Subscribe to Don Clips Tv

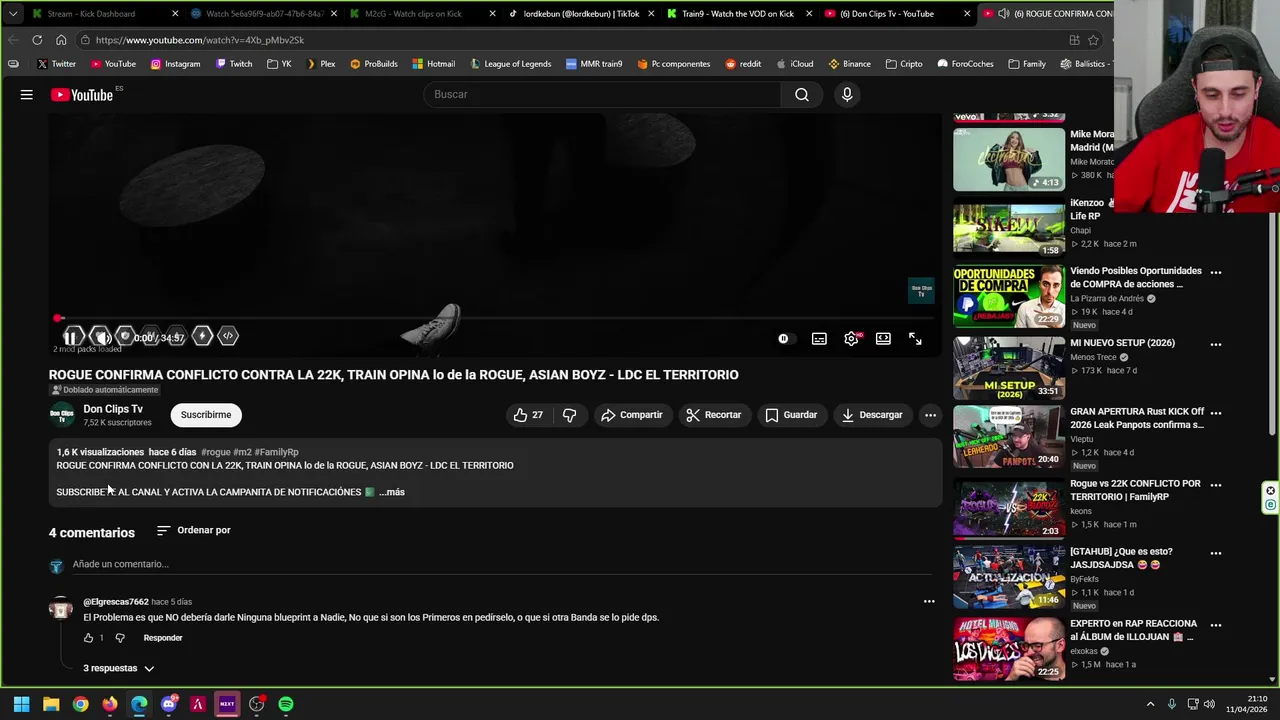(206, 415)
